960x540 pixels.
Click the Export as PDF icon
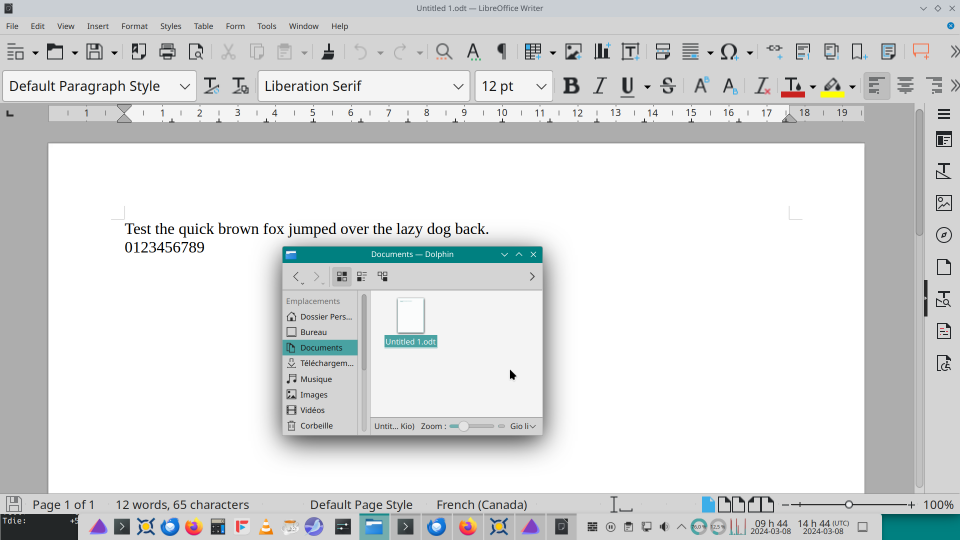pyautogui.click(x=138, y=51)
